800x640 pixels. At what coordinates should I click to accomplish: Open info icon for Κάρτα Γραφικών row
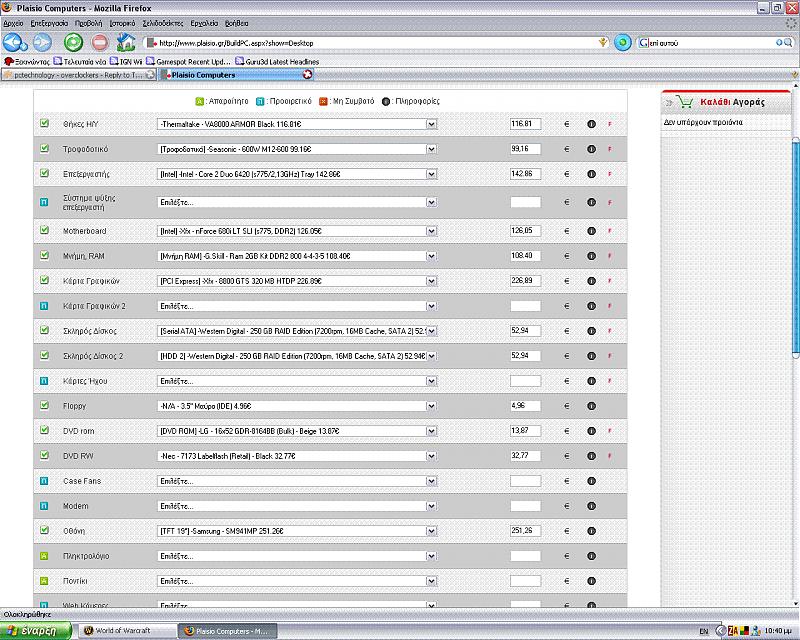(591, 281)
